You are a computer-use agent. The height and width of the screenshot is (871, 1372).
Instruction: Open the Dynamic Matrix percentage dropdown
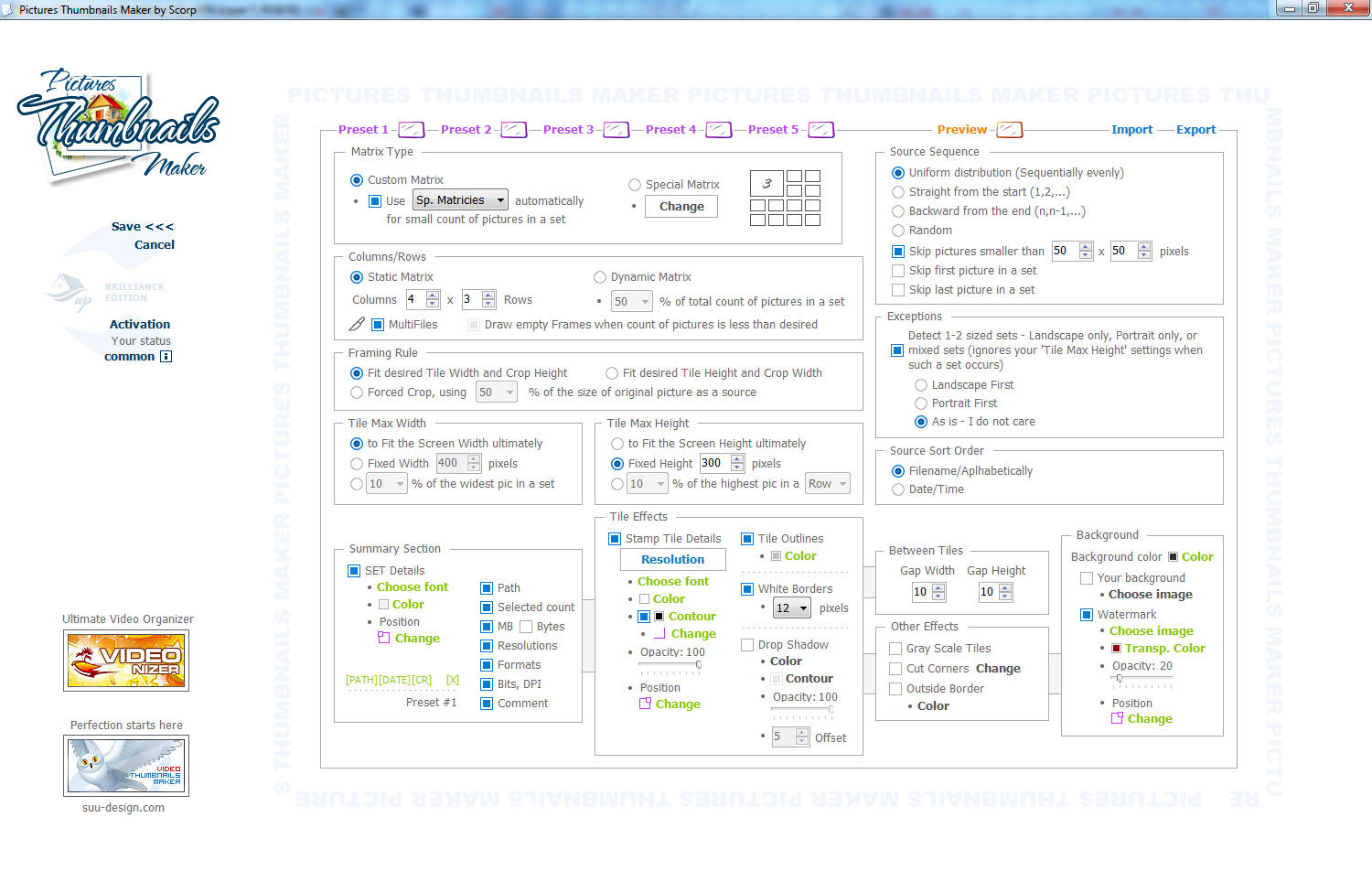[x=632, y=302]
